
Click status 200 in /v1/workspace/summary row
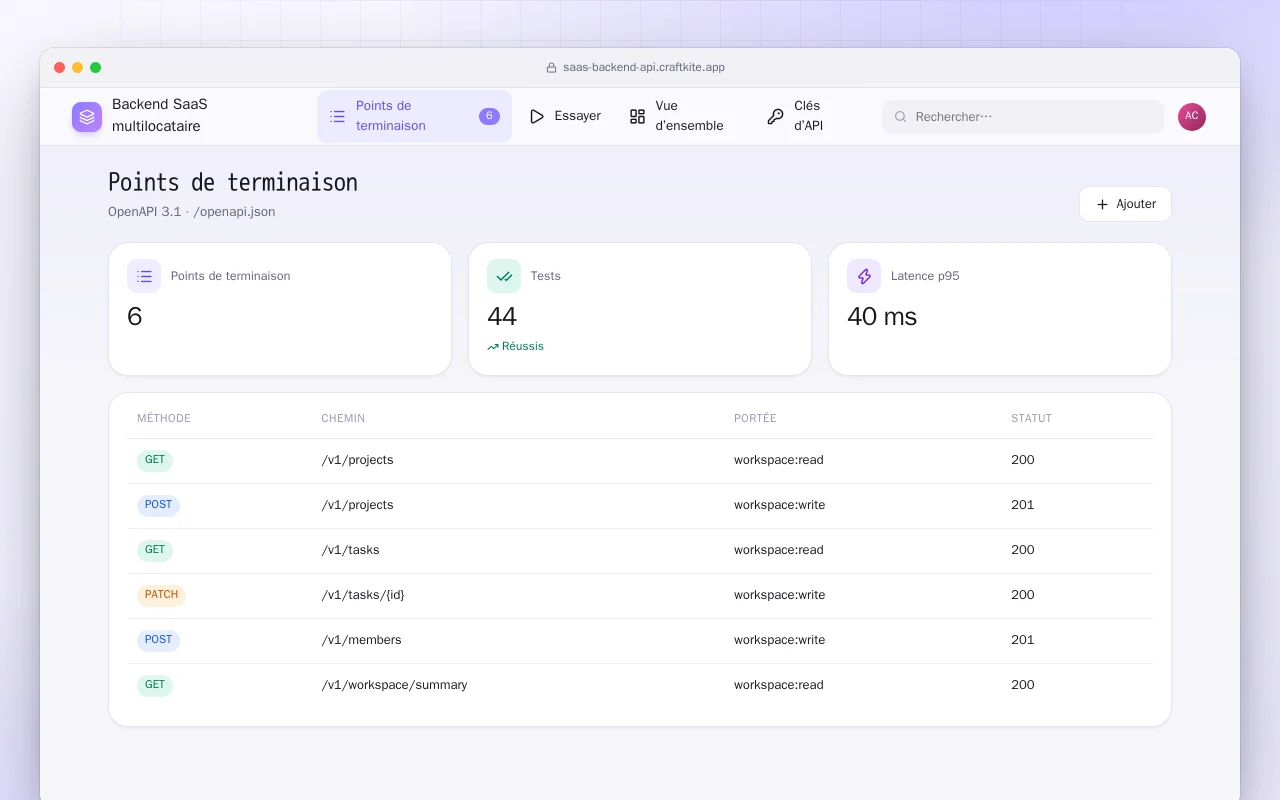[1023, 685]
